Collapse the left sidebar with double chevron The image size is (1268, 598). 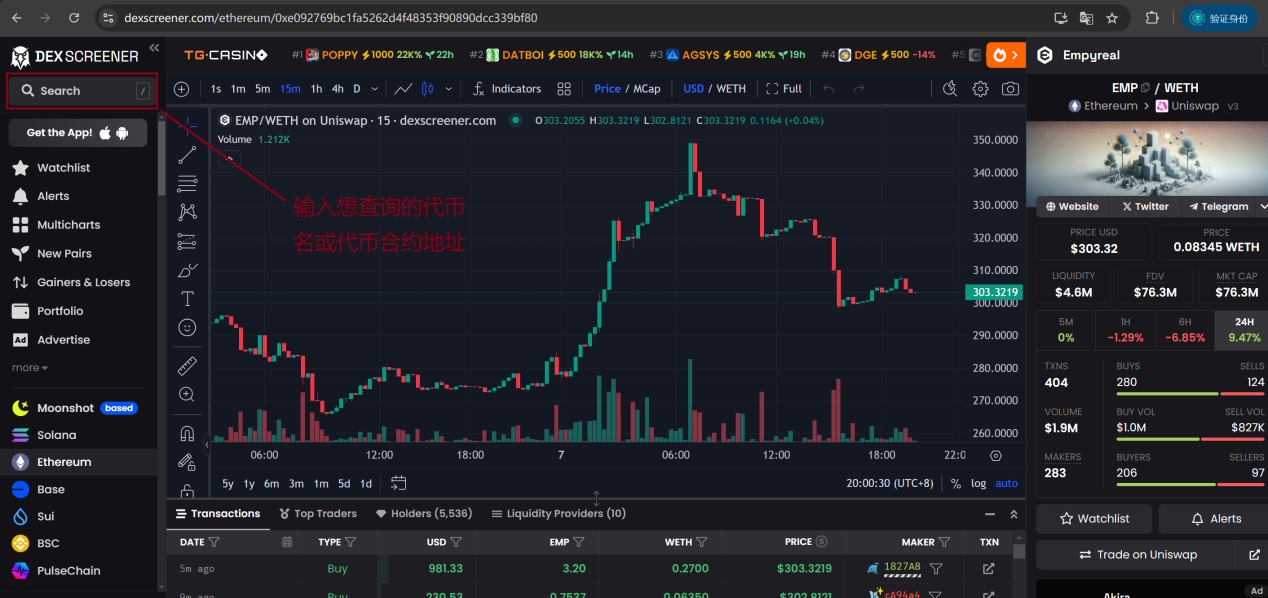pyautogui.click(x=154, y=48)
